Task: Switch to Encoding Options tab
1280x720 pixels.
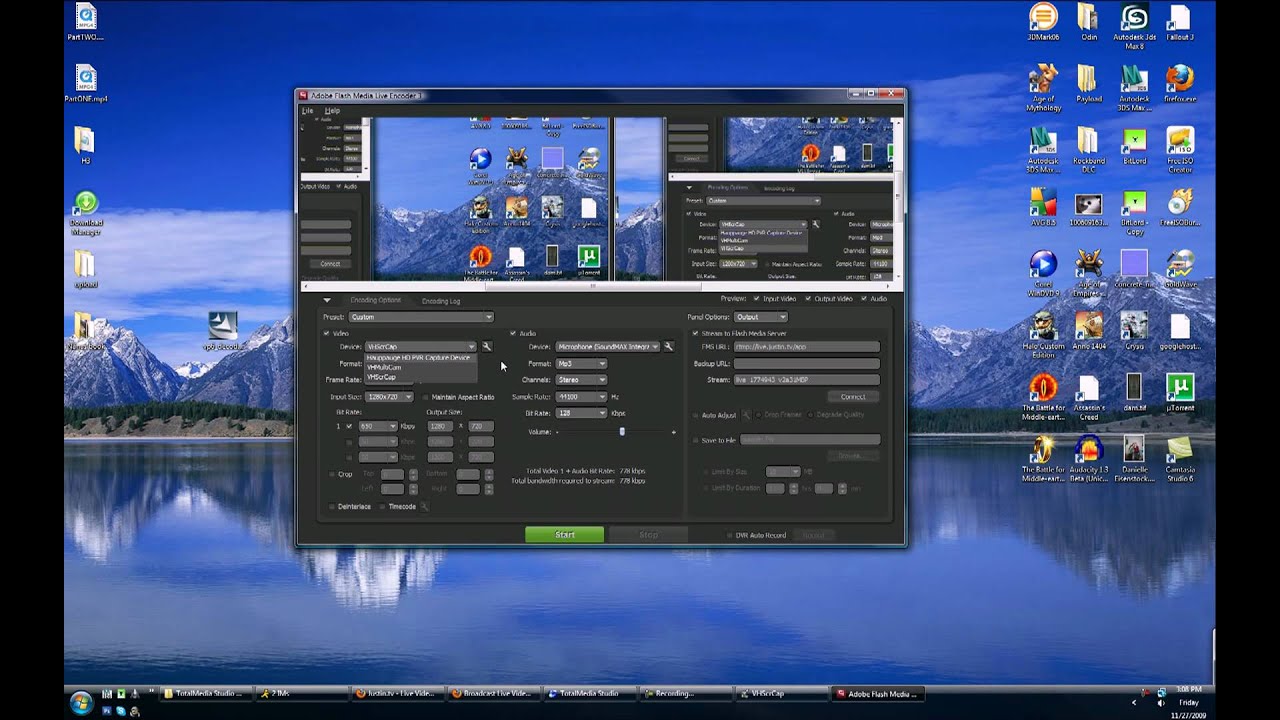Action: click(x=375, y=300)
